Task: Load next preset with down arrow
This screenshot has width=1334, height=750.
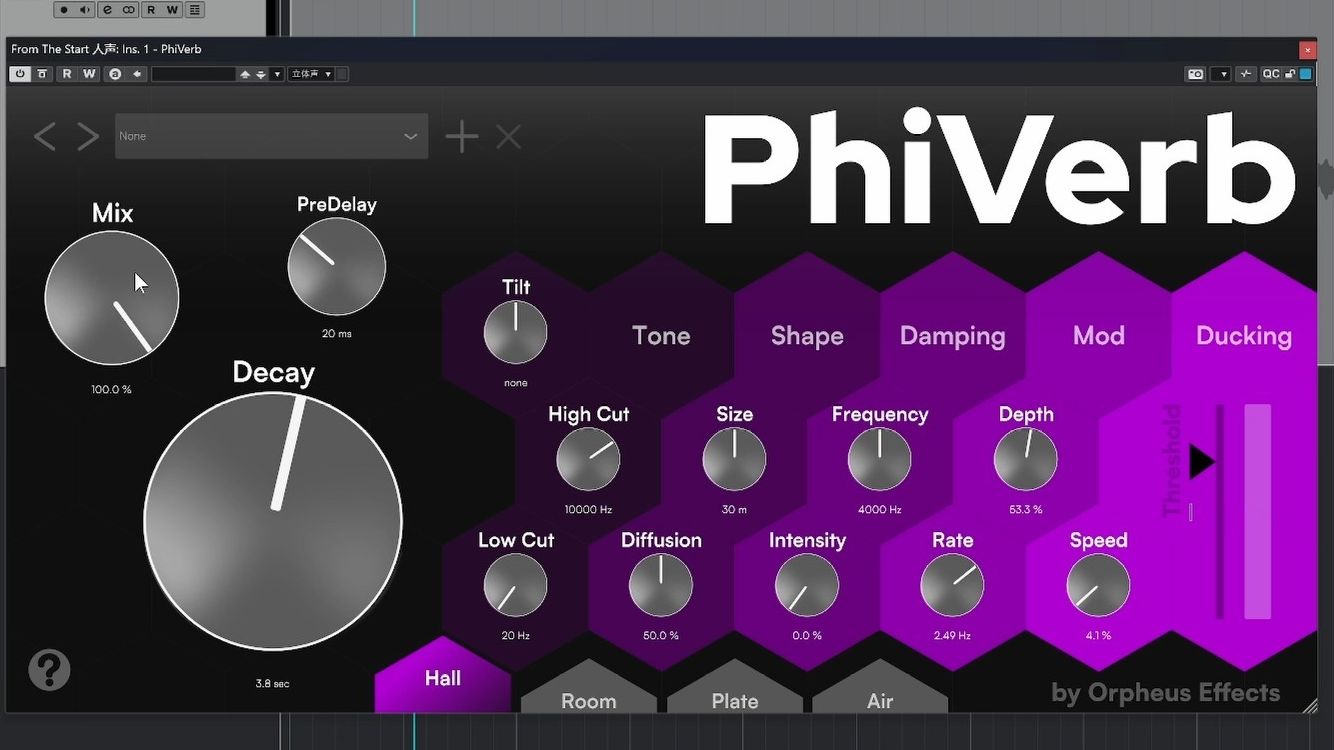Action: 261,74
